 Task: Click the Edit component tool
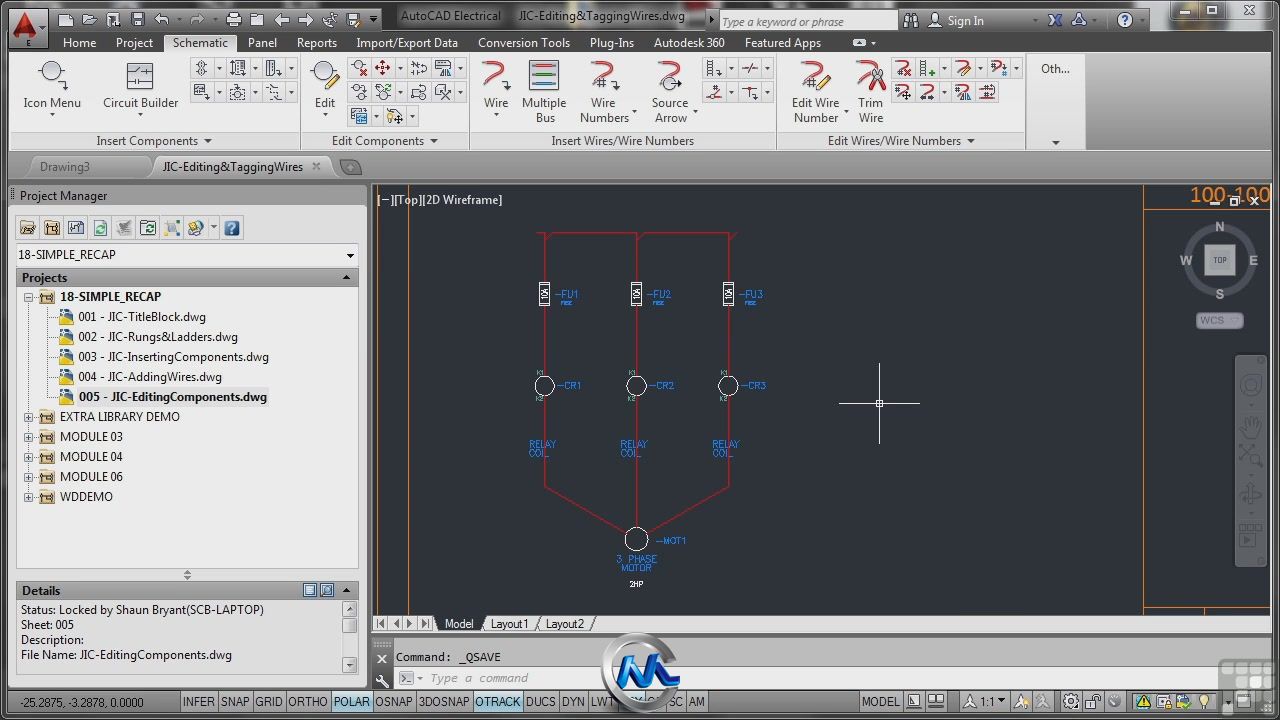pyautogui.click(x=325, y=86)
